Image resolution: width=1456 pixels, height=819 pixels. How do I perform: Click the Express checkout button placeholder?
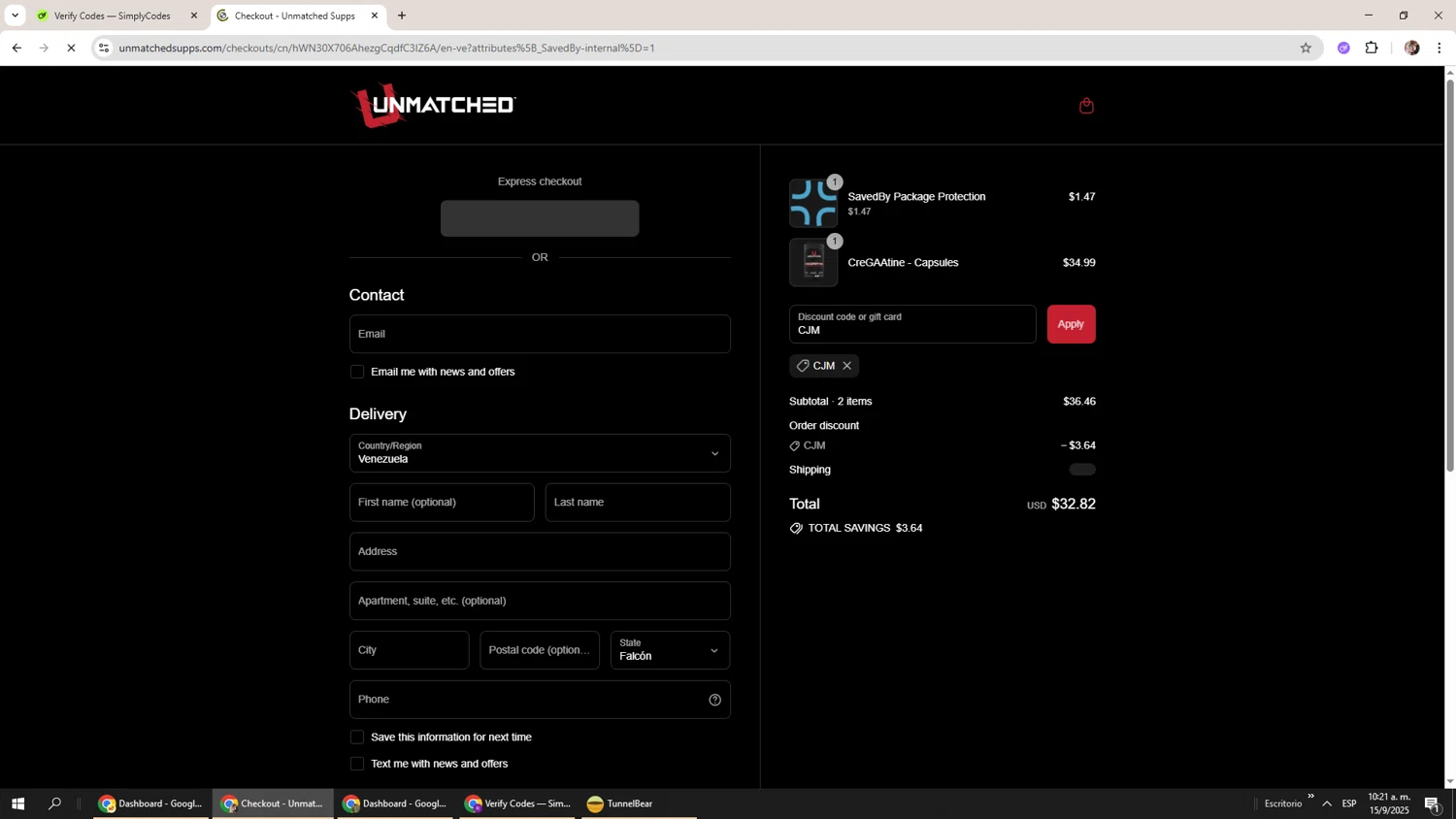[540, 218]
